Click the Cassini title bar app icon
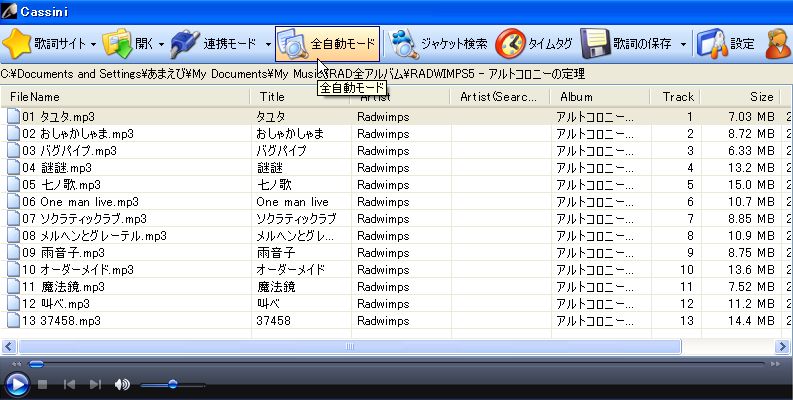Viewport: 793px width, 400px height. click(9, 11)
